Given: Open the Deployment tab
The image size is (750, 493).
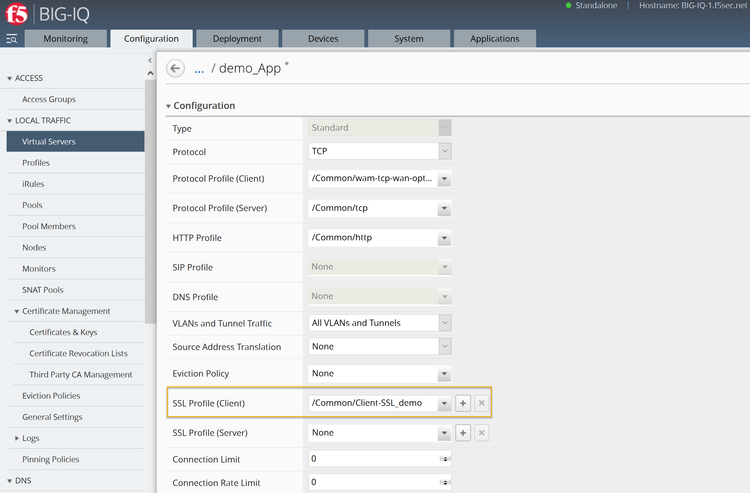Looking at the screenshot, I should pos(237,39).
